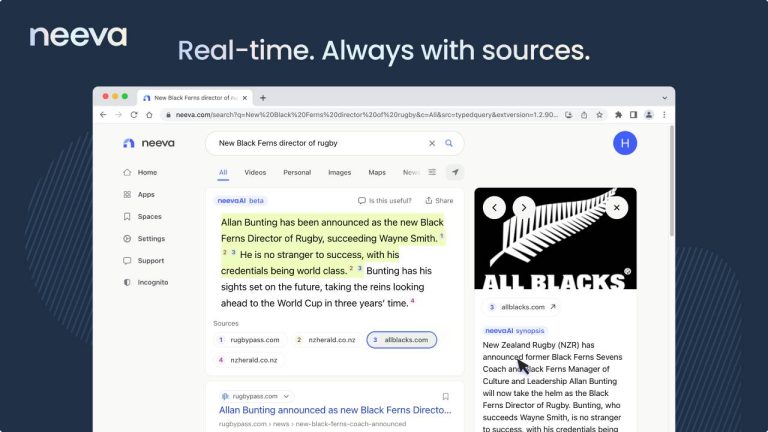Bookmark the rugbypass.com result
Image resolution: width=768 pixels, height=432 pixels.
pos(445,396)
